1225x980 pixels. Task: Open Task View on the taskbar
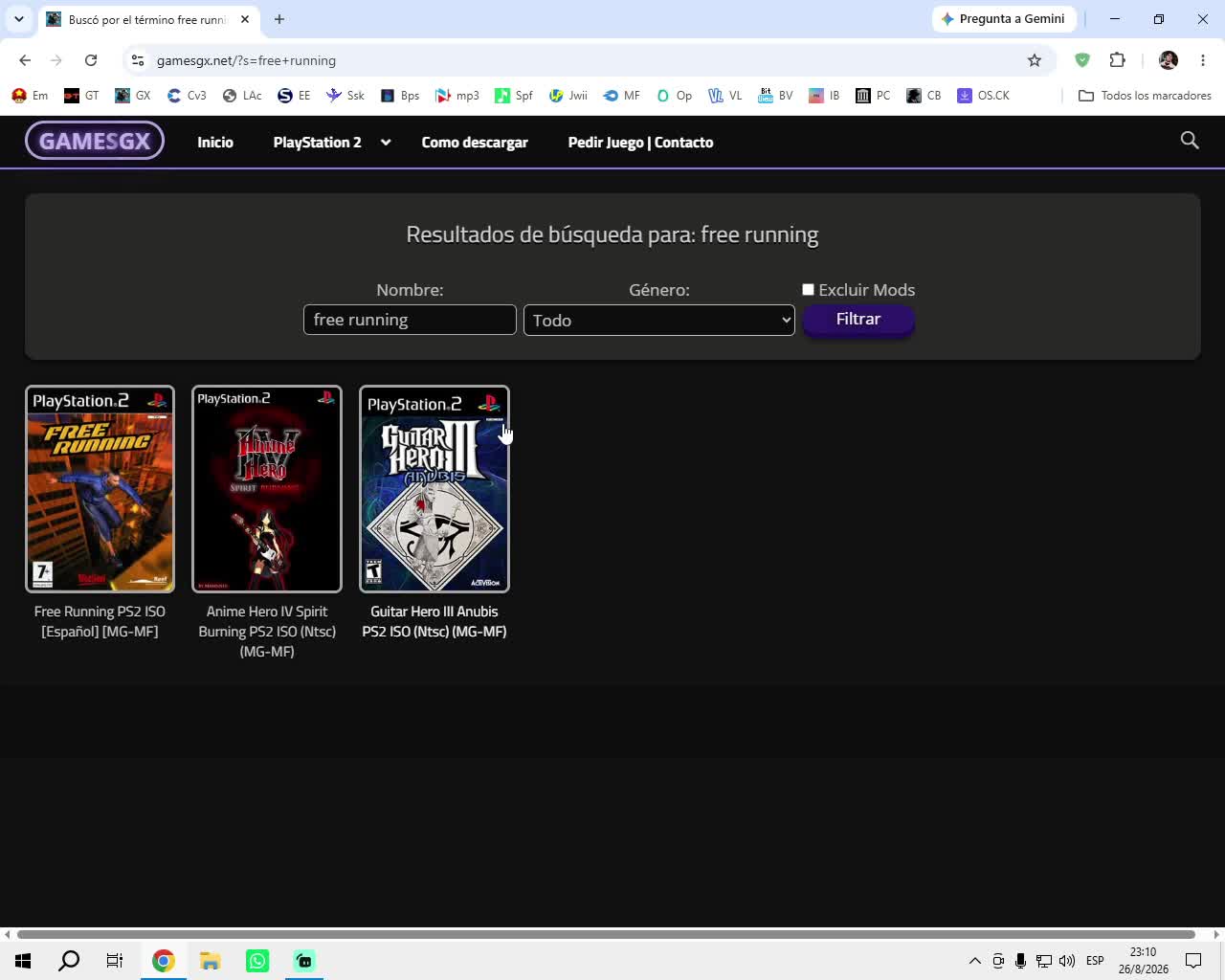[x=115, y=961]
